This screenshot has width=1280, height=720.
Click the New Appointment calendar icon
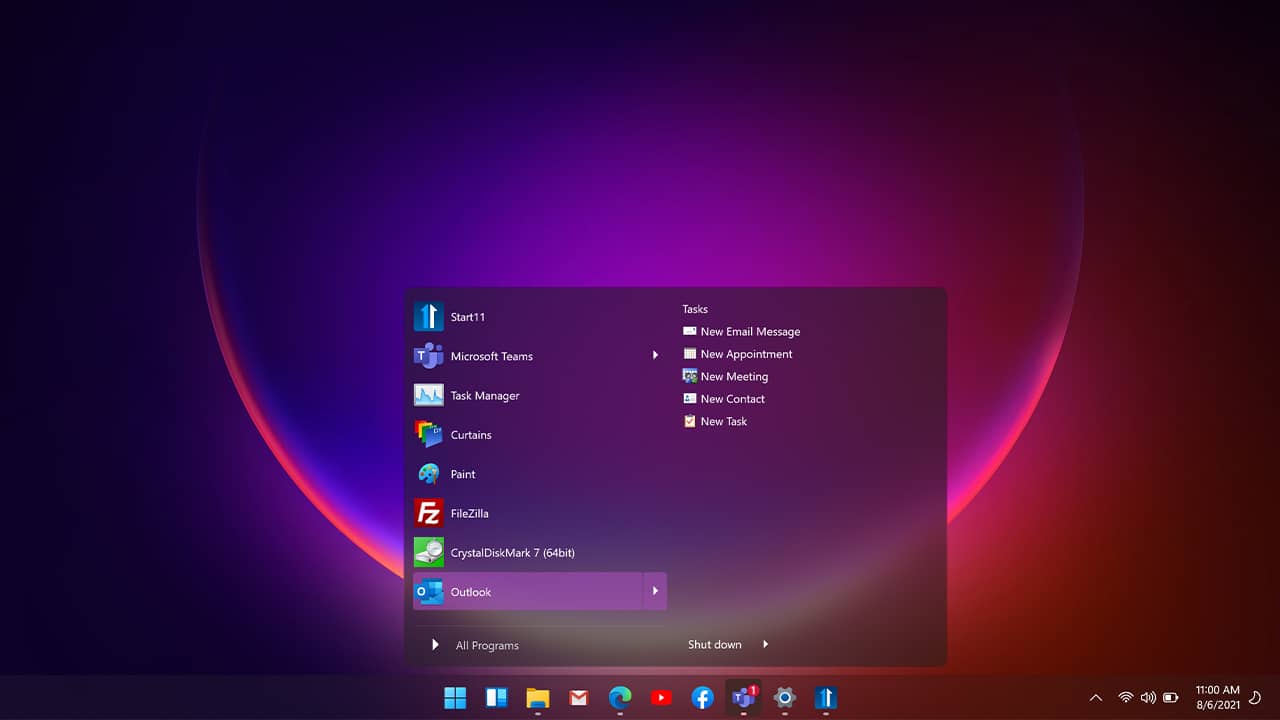689,354
